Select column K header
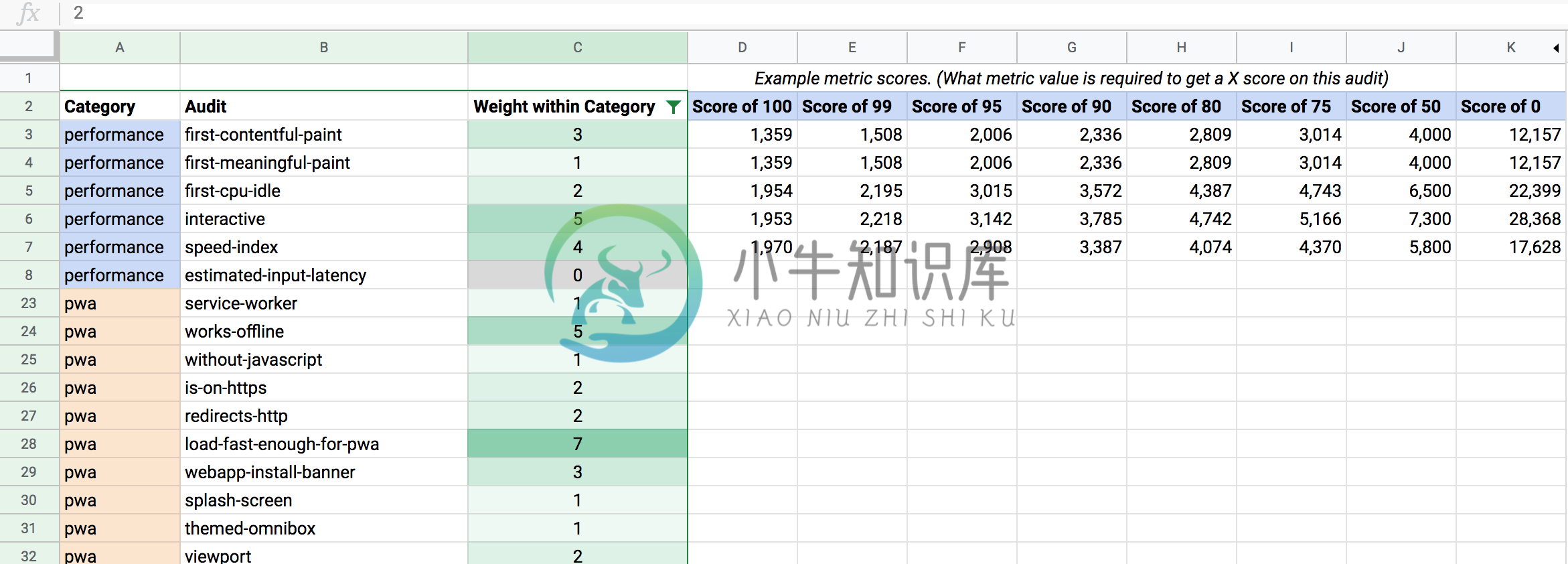The height and width of the screenshot is (564, 1568). 1511,48
